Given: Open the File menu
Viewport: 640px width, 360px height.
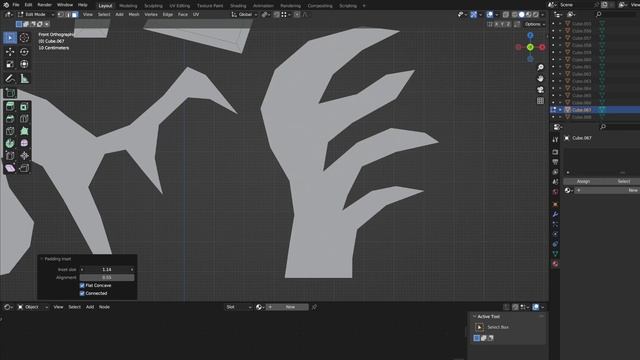Looking at the screenshot, I should click(x=16, y=5).
